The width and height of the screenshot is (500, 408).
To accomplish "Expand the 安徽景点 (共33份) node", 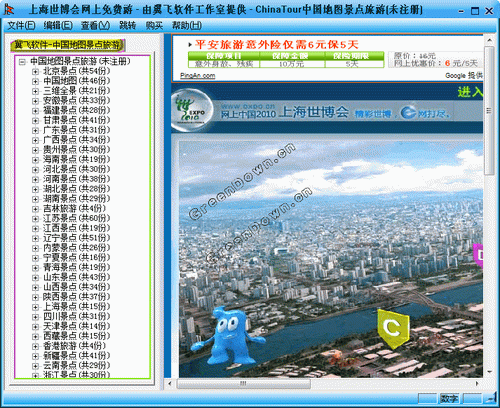I will pyautogui.click(x=35, y=101).
